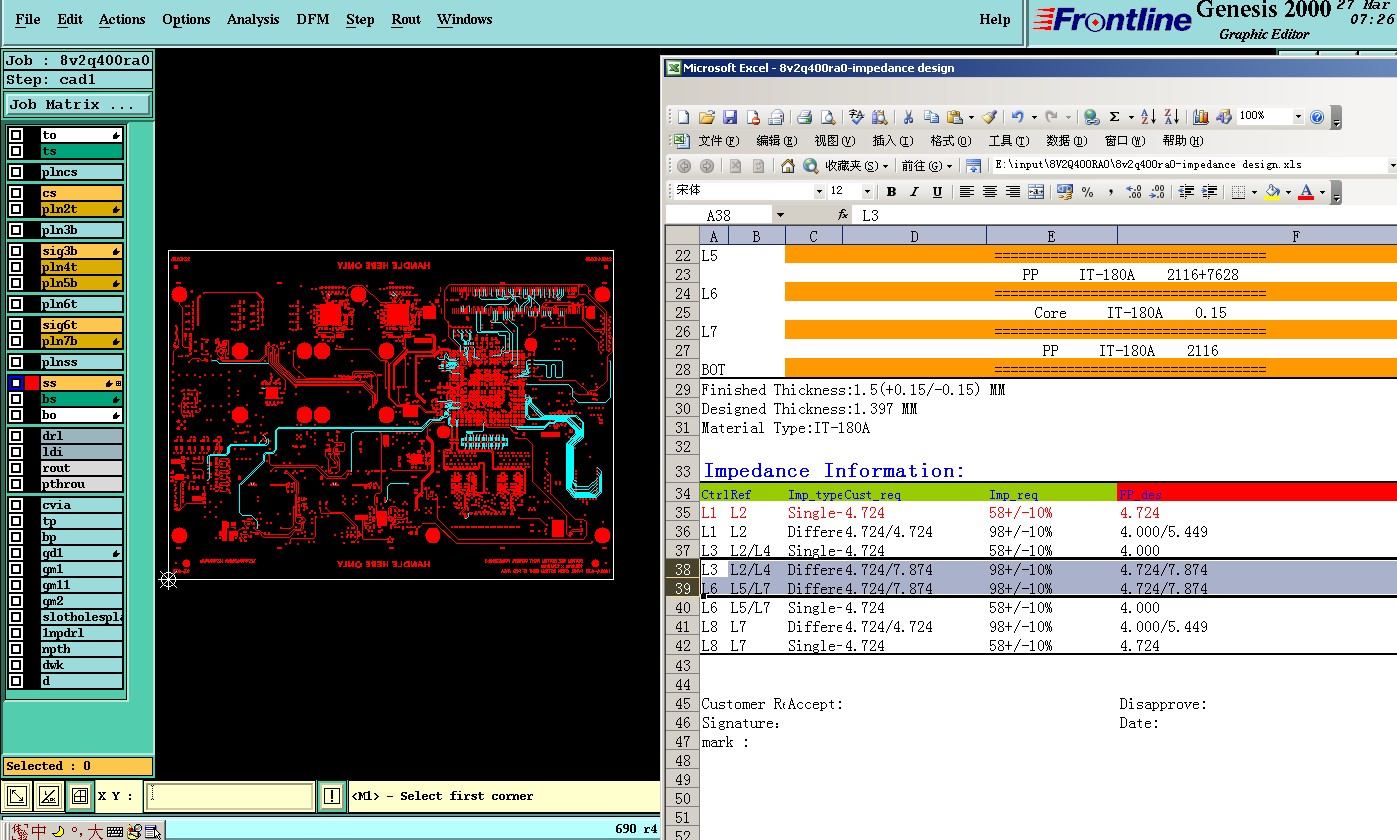Click the font color red A swatch
Screen dimensions: 1397x840
click(1305, 192)
